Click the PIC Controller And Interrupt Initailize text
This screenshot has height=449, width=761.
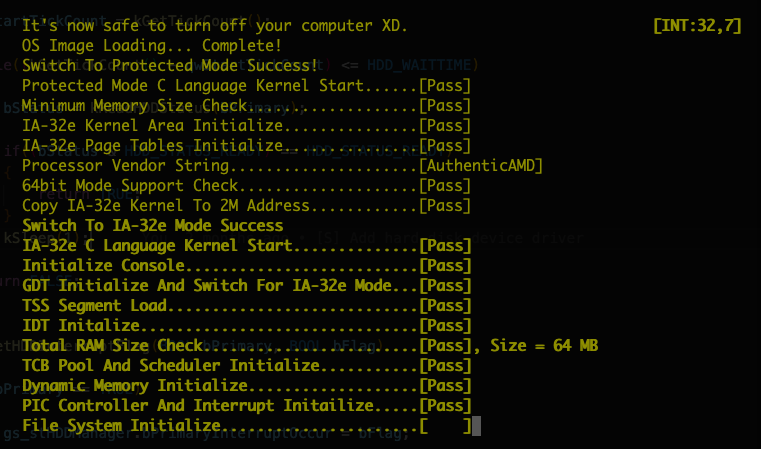click(x=198, y=405)
